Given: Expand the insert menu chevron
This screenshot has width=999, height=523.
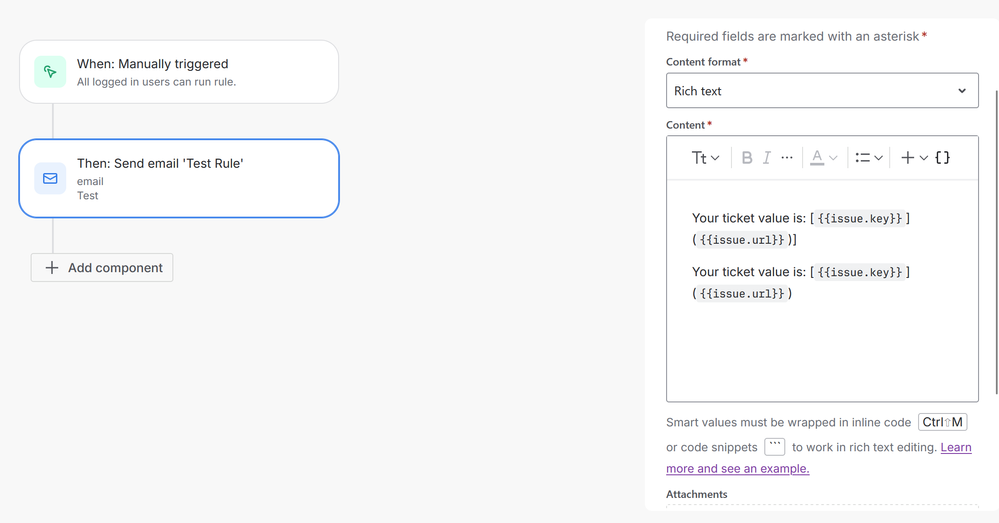Looking at the screenshot, I should (924, 158).
